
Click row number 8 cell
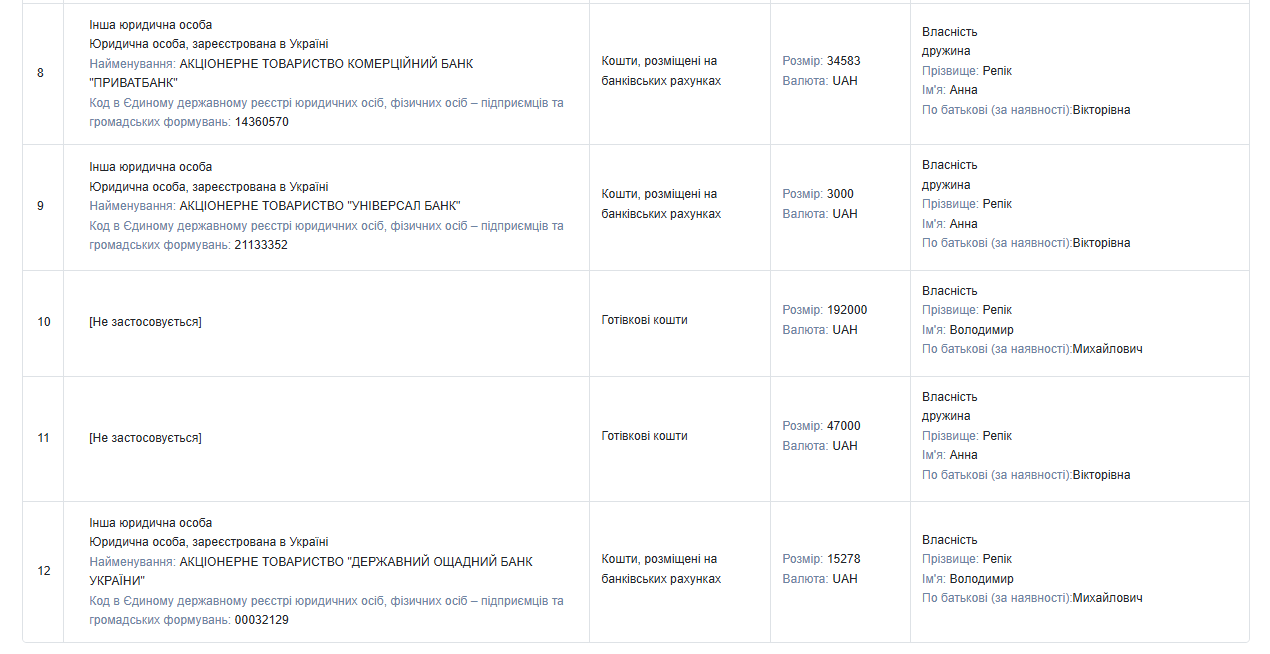tap(40, 73)
